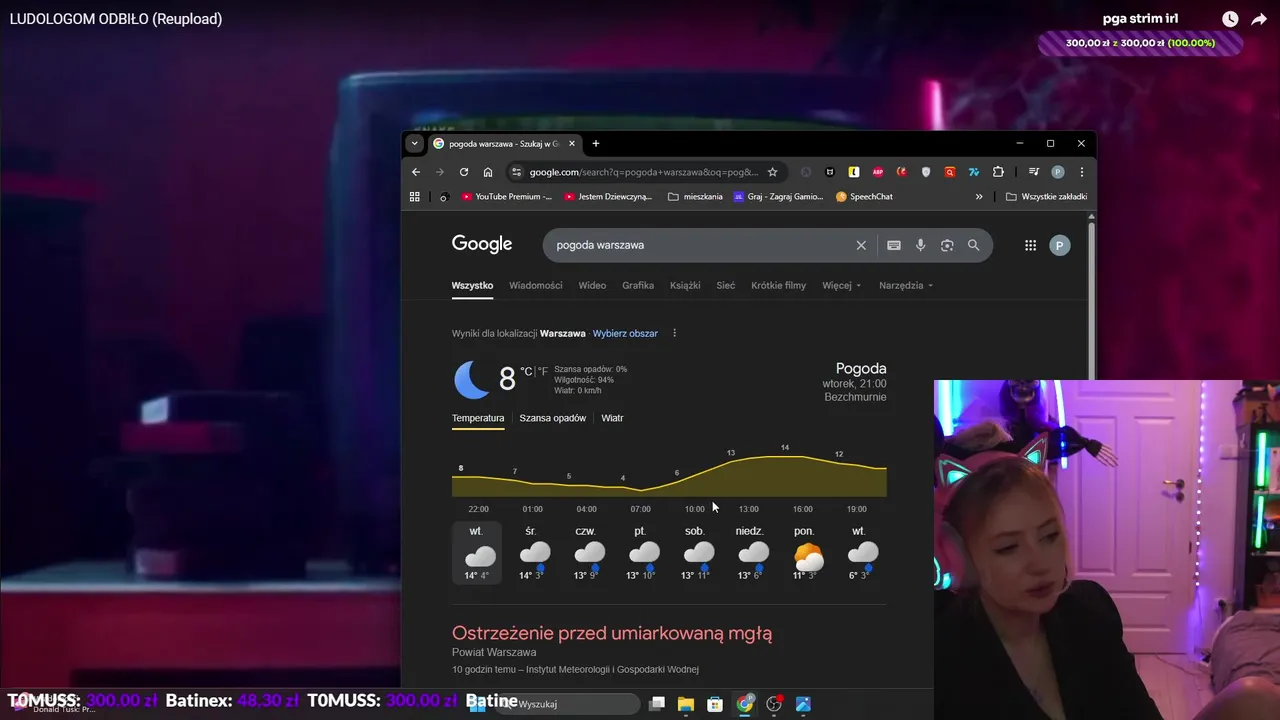Select the Wiatr chart tab
The image size is (1280, 720).
(612, 418)
